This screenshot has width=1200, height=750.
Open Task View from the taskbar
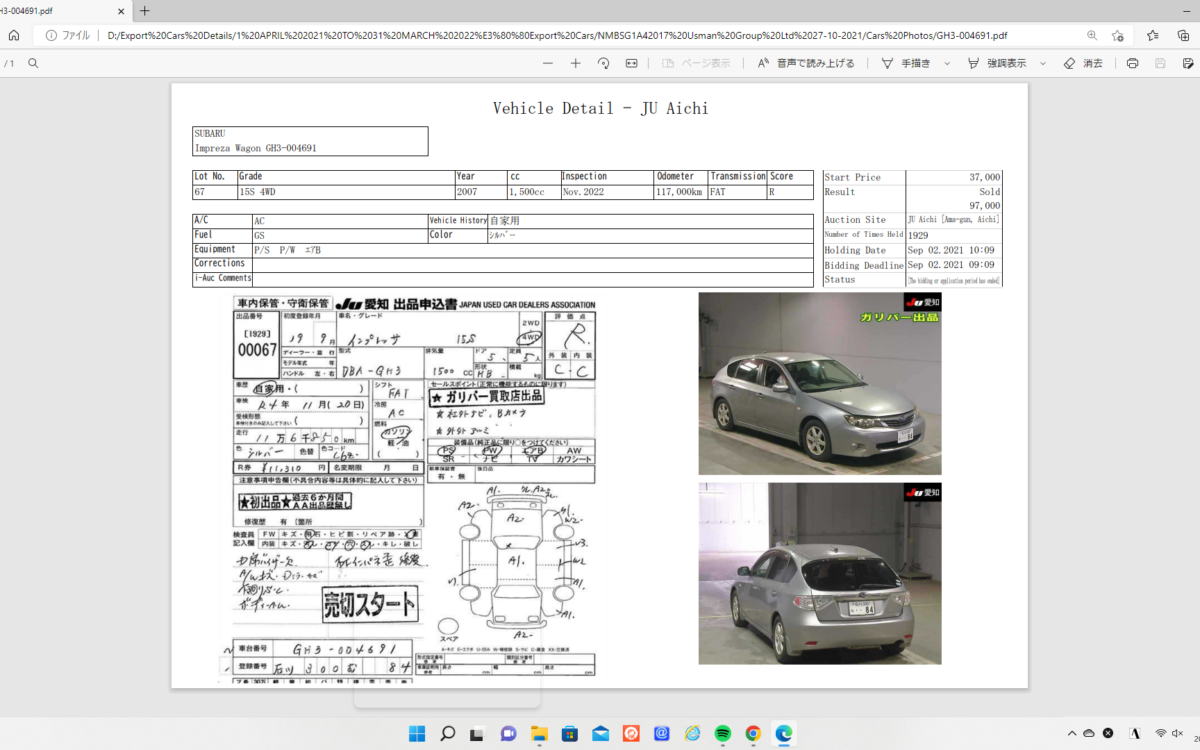(478, 733)
